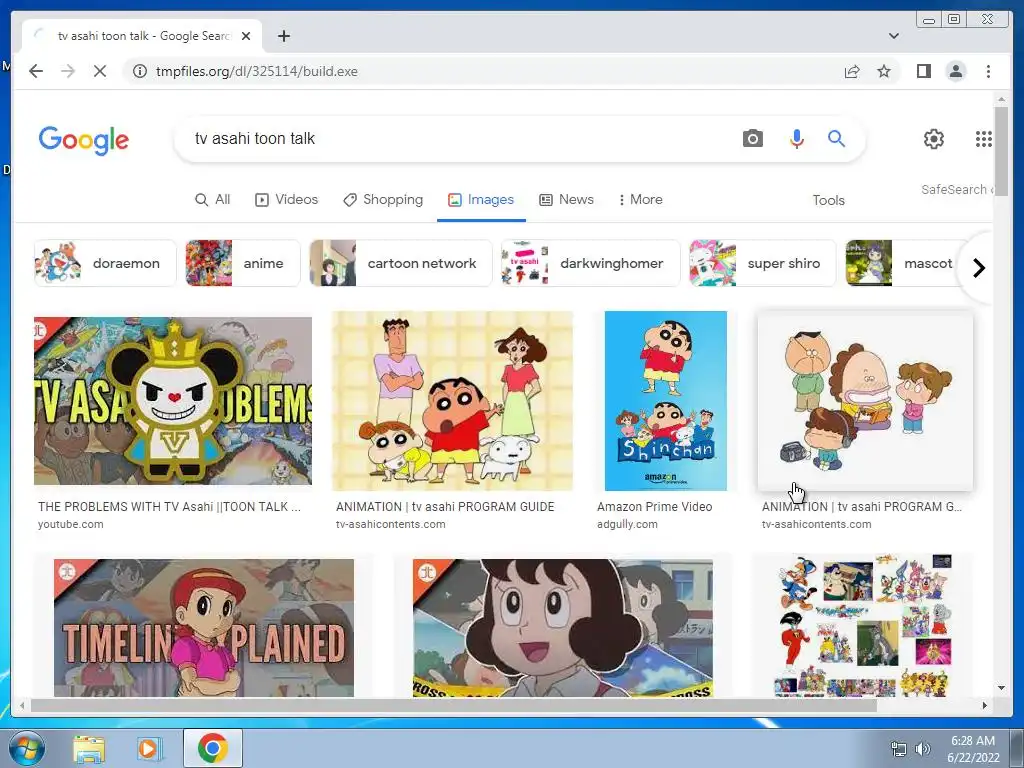Open the highlighted grumpy family cartoon thumbnail
Viewport: 1024px width, 768px height.
point(865,401)
